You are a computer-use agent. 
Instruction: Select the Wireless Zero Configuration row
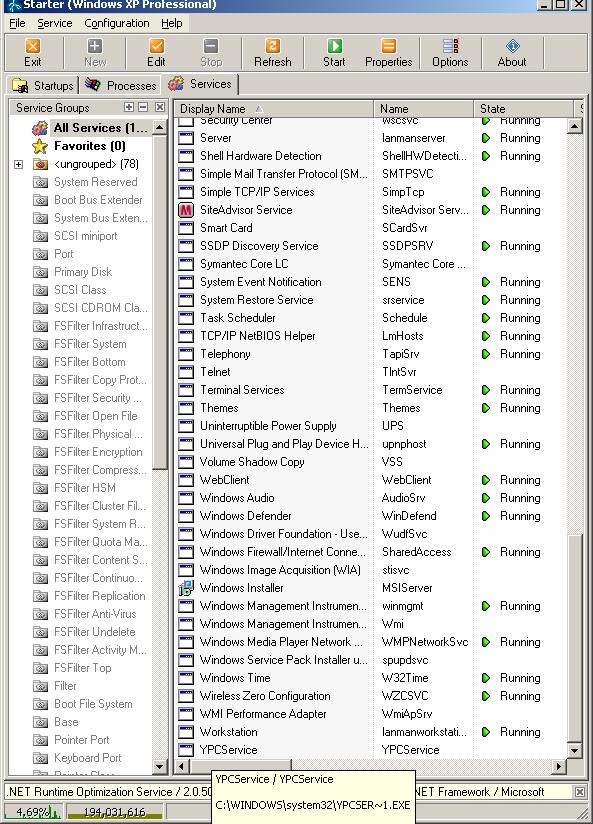coord(371,696)
